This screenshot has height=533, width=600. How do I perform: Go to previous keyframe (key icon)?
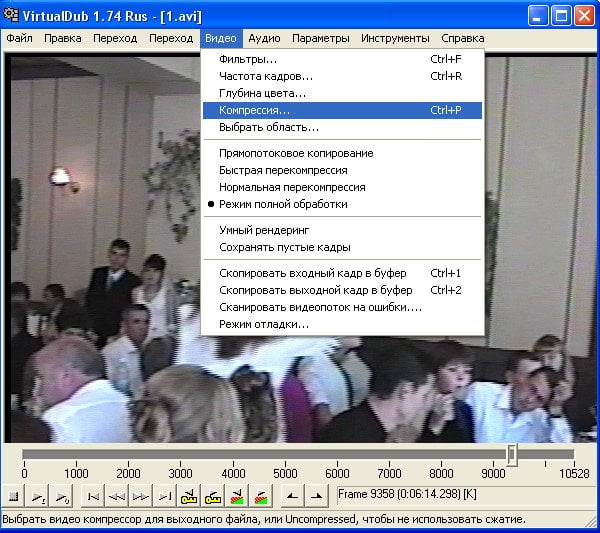click(x=189, y=495)
